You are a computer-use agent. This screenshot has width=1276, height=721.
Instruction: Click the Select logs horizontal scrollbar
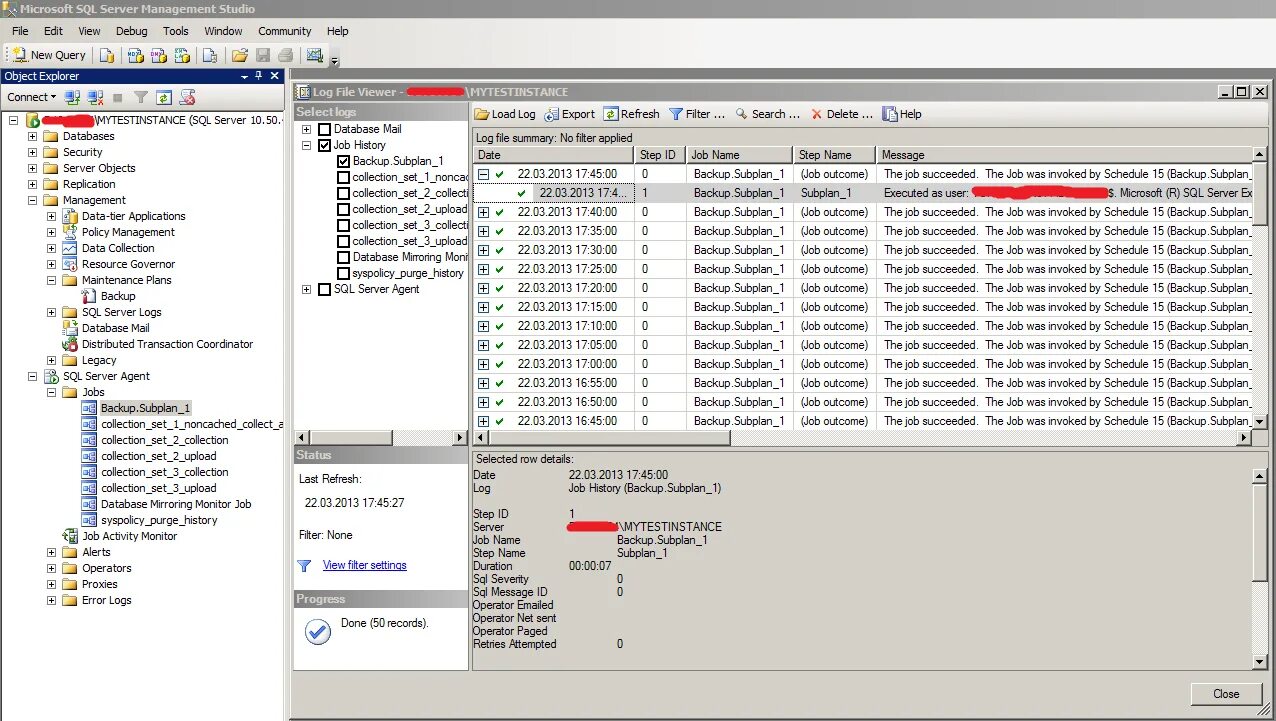pyautogui.click(x=381, y=438)
